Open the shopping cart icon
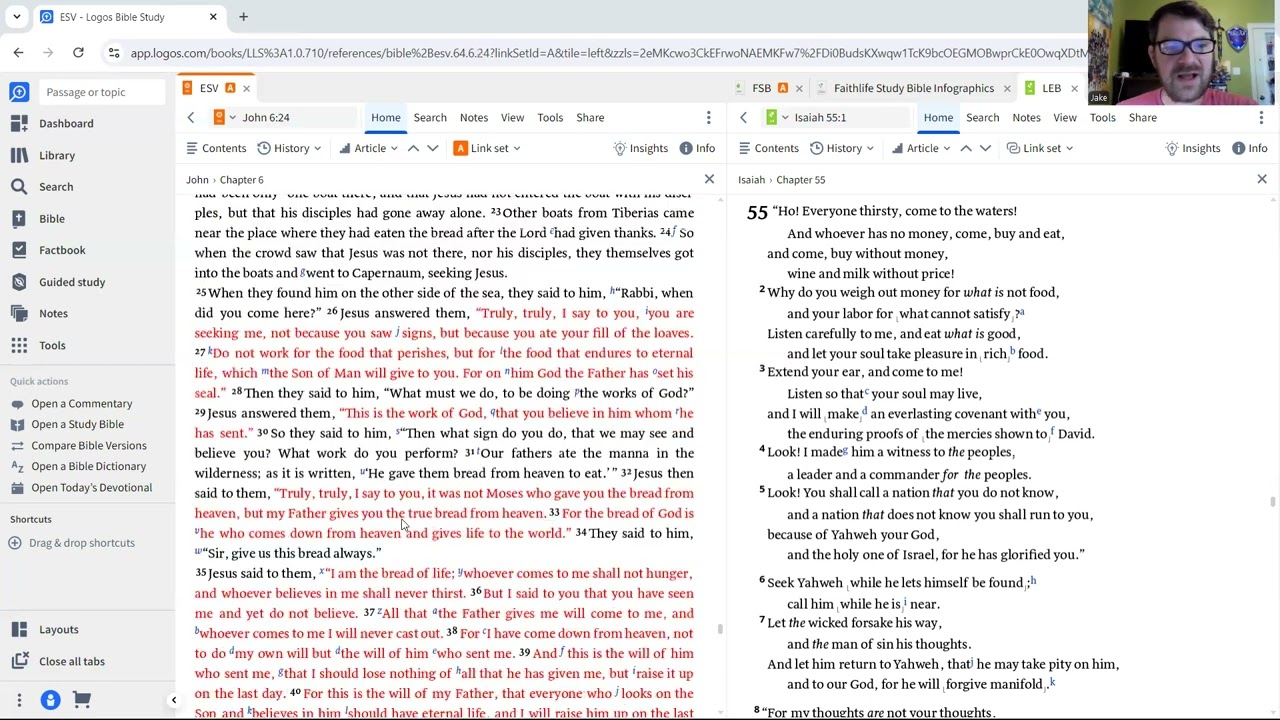 click(82, 700)
